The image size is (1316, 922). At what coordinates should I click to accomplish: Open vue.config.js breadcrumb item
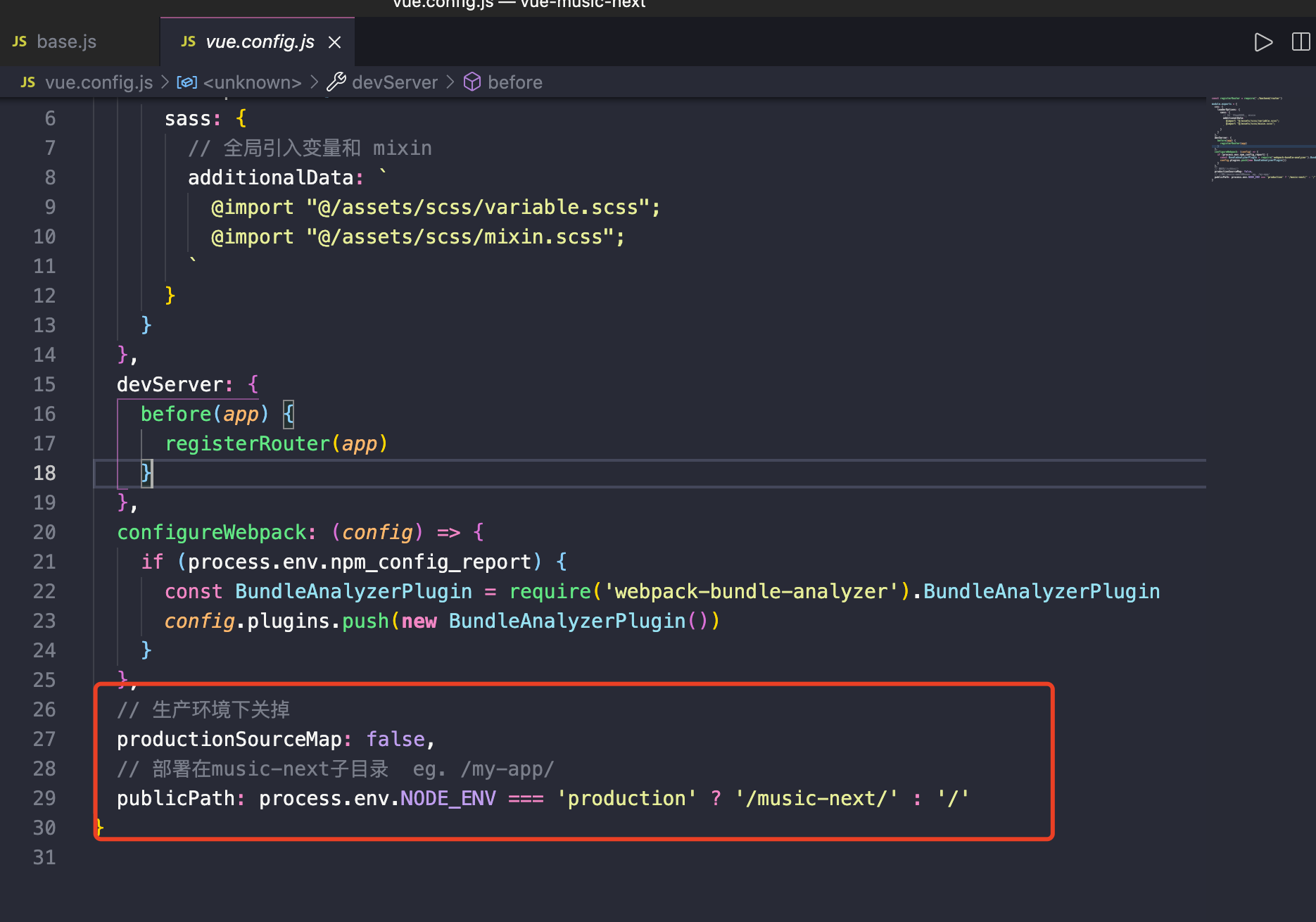(x=99, y=82)
